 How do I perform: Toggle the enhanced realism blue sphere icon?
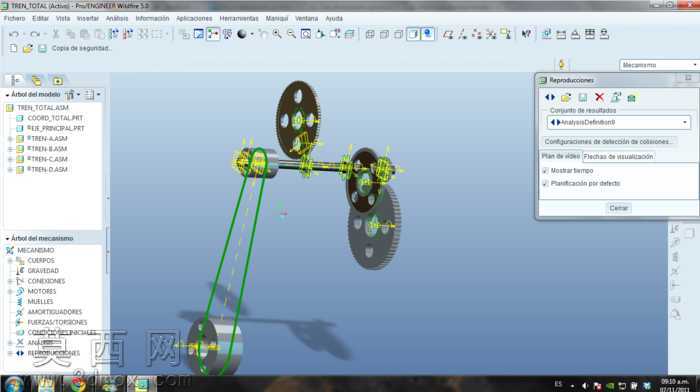pyautogui.click(x=428, y=34)
